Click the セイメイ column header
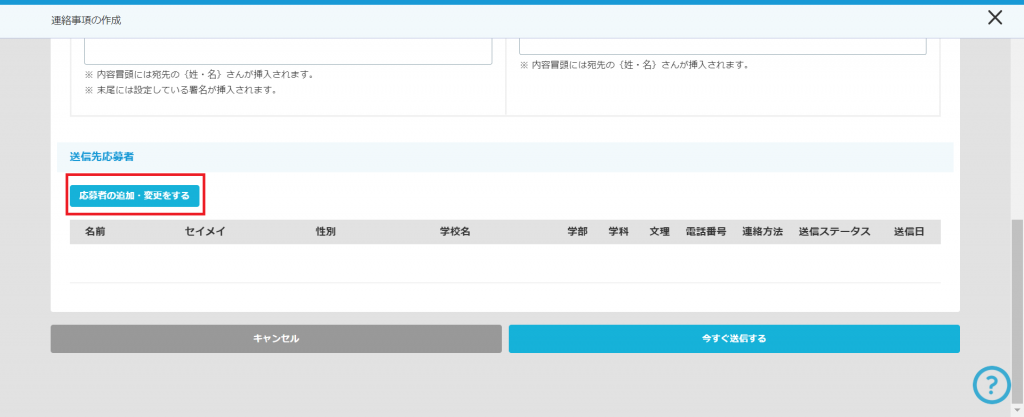The height and width of the screenshot is (417, 1024). pos(205,231)
